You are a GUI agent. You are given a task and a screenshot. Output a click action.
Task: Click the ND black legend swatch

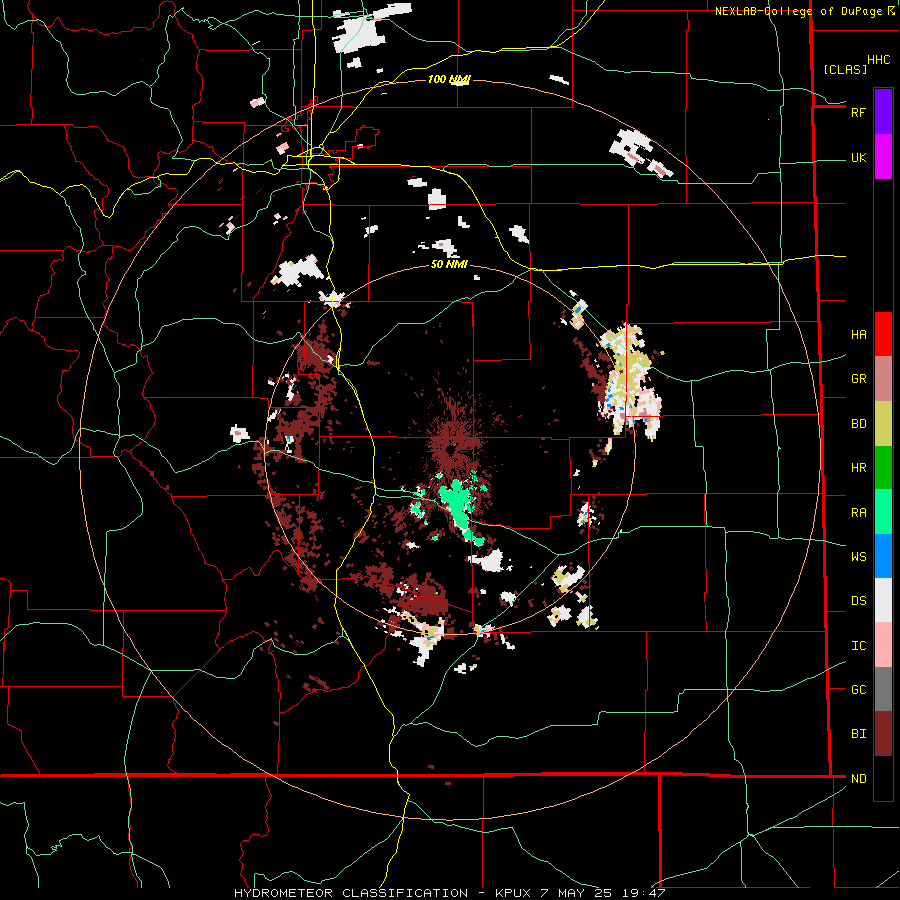point(883,778)
